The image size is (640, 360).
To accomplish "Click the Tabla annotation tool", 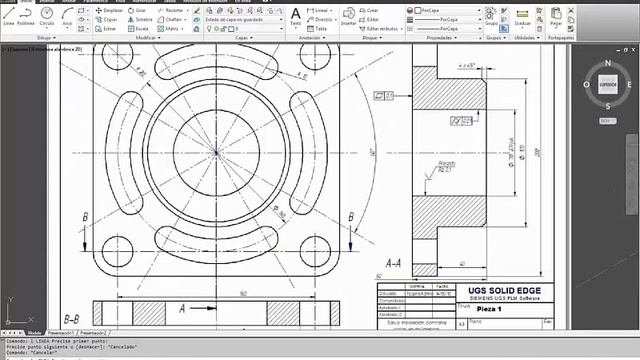I will 317,29.
